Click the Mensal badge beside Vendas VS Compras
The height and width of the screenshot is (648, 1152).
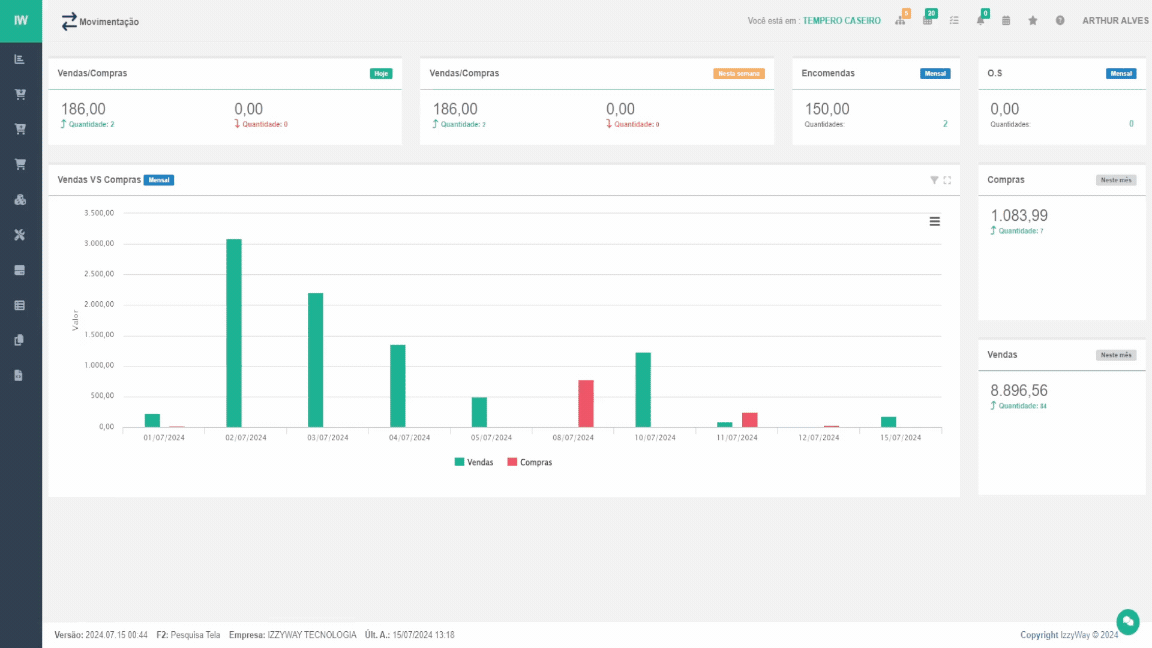159,180
